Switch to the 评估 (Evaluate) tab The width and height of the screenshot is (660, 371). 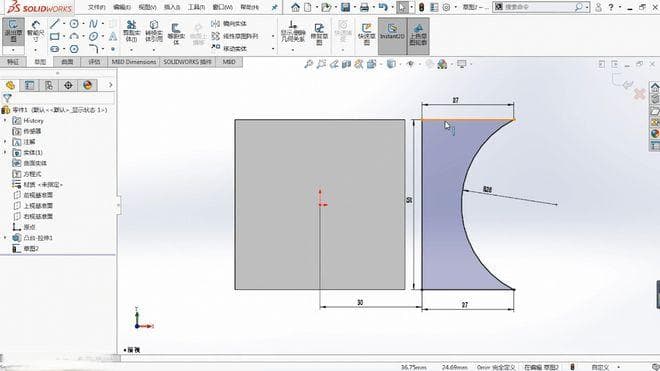(x=94, y=62)
